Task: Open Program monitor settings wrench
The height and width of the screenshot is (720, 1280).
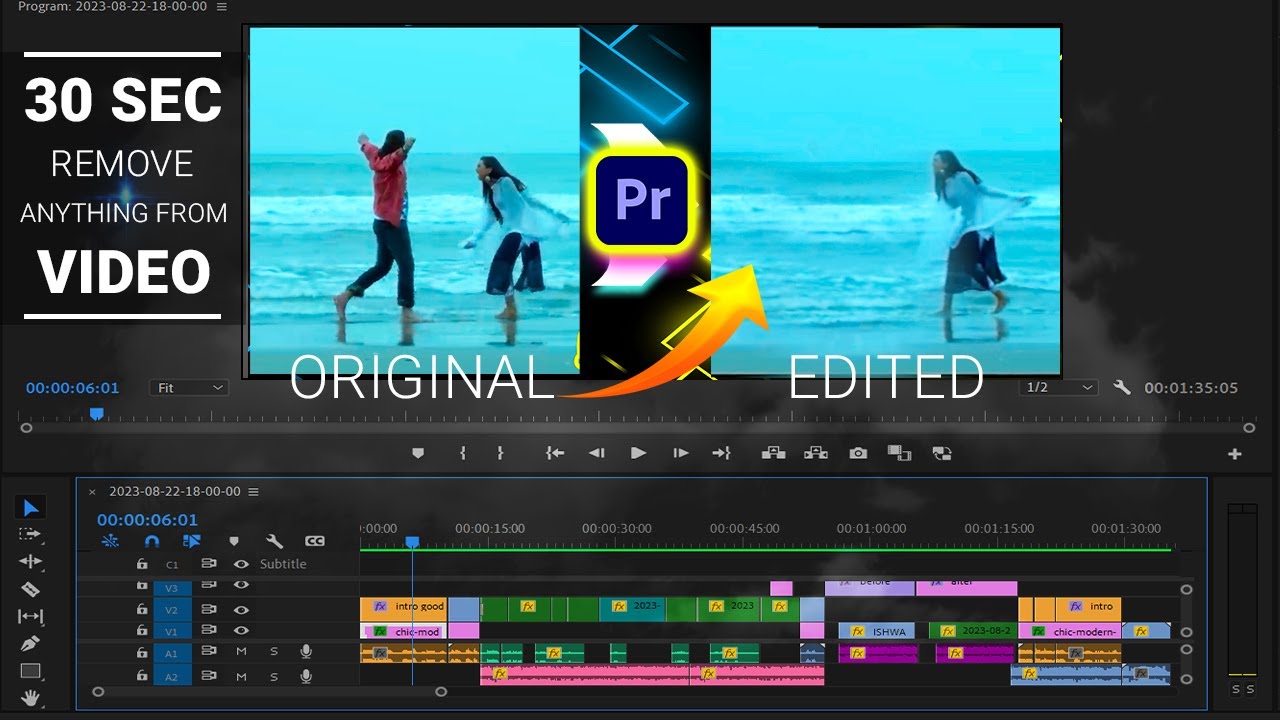Action: (x=1122, y=387)
